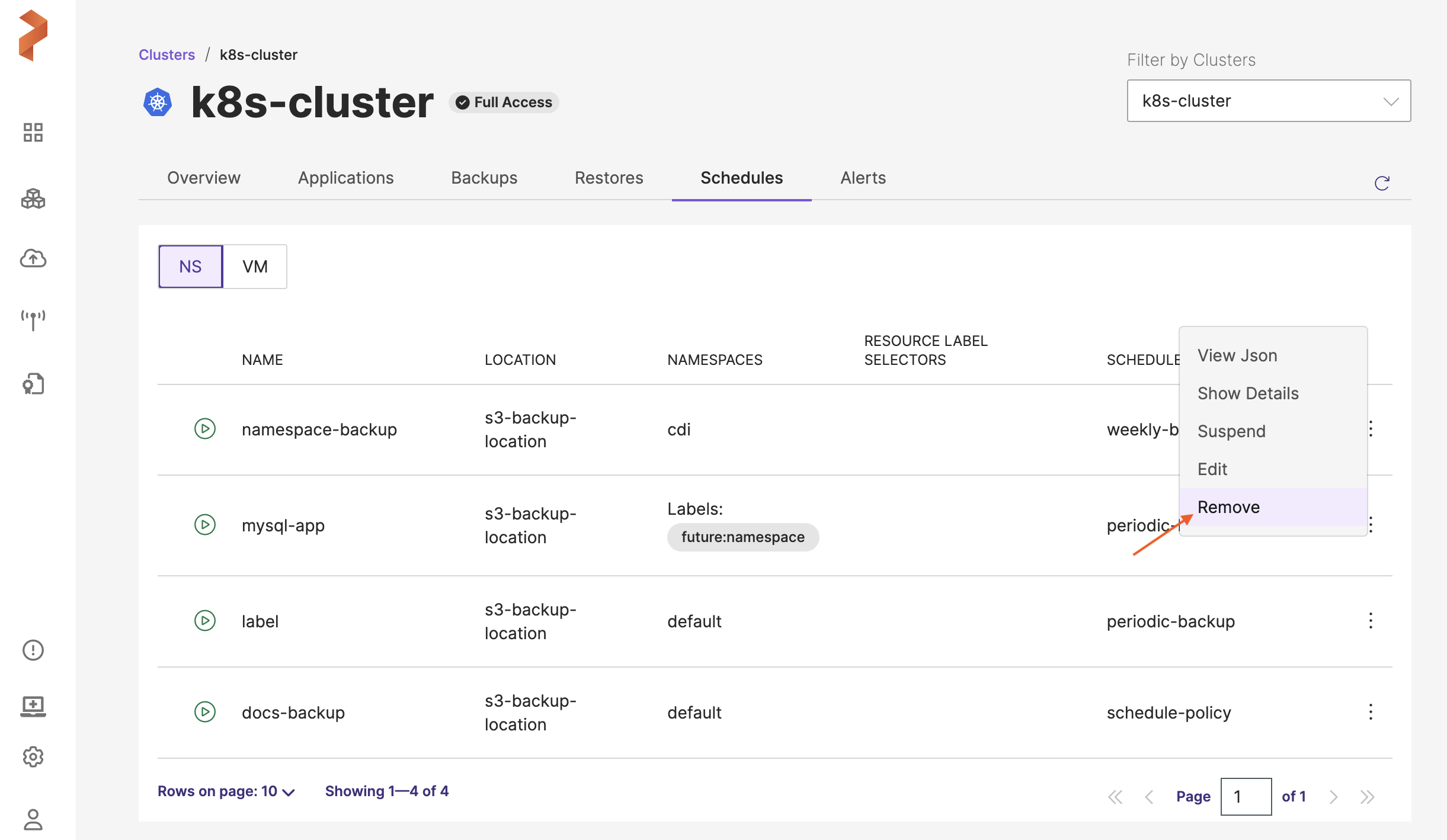1447x840 pixels.
Task: Click the refresh icon near tabs
Action: (1382, 183)
